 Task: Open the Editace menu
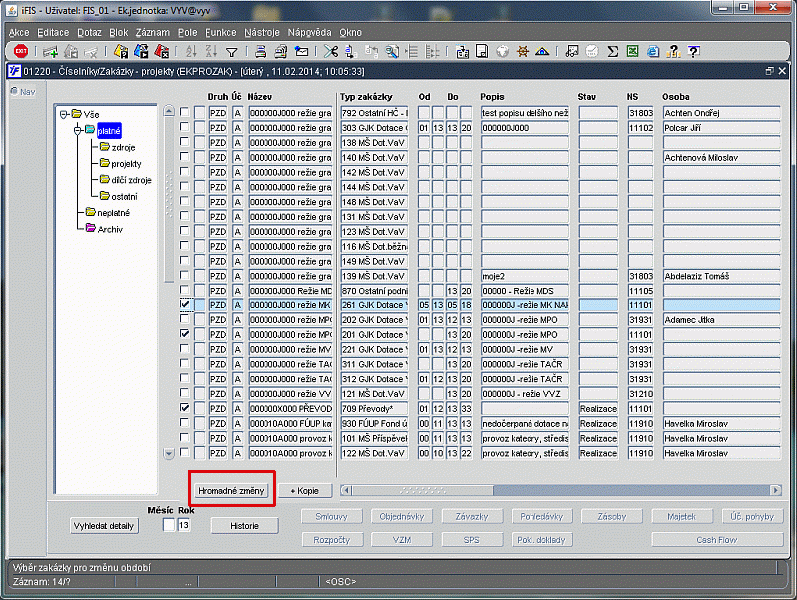tap(53, 33)
